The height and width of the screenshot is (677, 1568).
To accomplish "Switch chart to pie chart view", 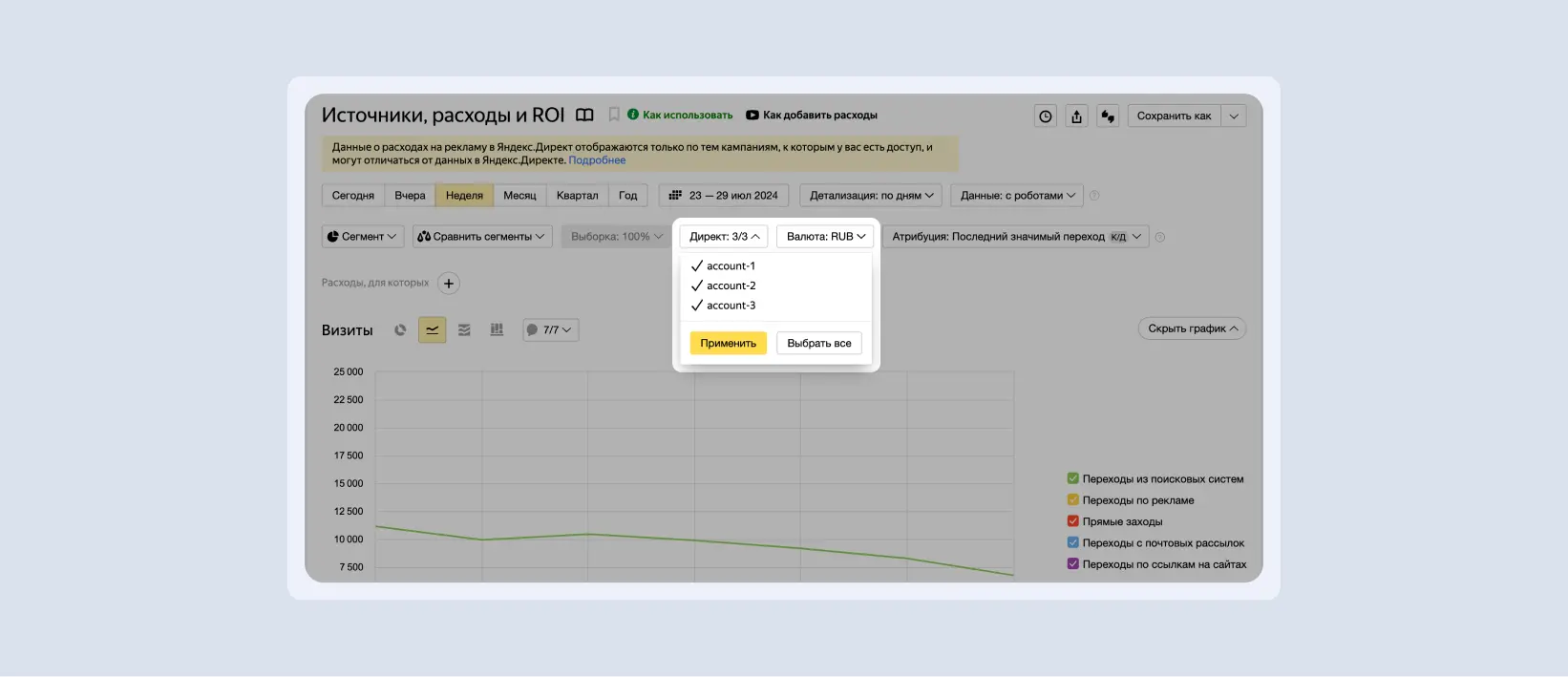I will [400, 330].
